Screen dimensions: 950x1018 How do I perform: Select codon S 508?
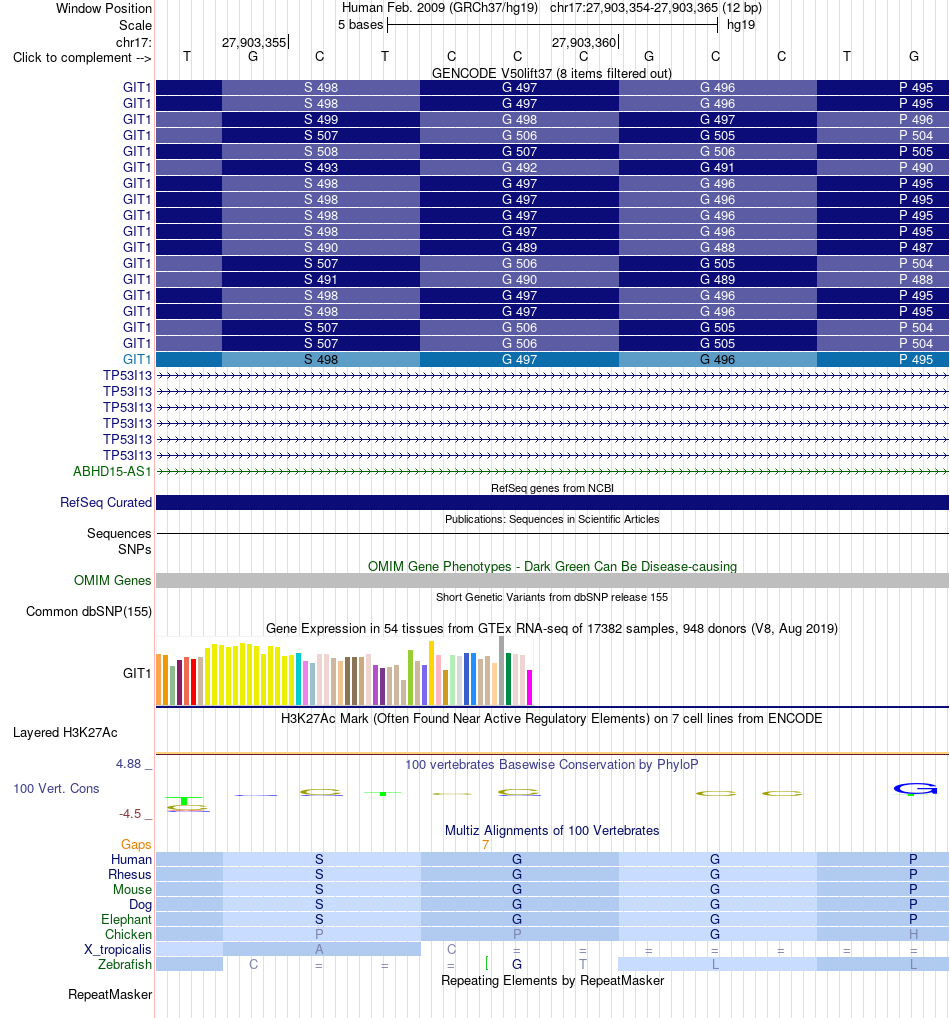point(321,151)
